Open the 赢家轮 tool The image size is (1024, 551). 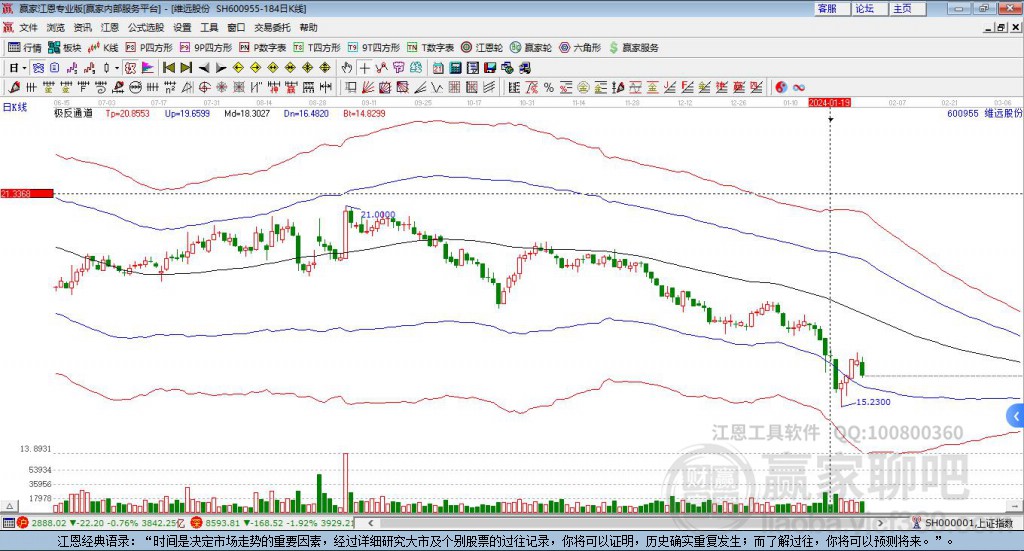tap(531, 48)
